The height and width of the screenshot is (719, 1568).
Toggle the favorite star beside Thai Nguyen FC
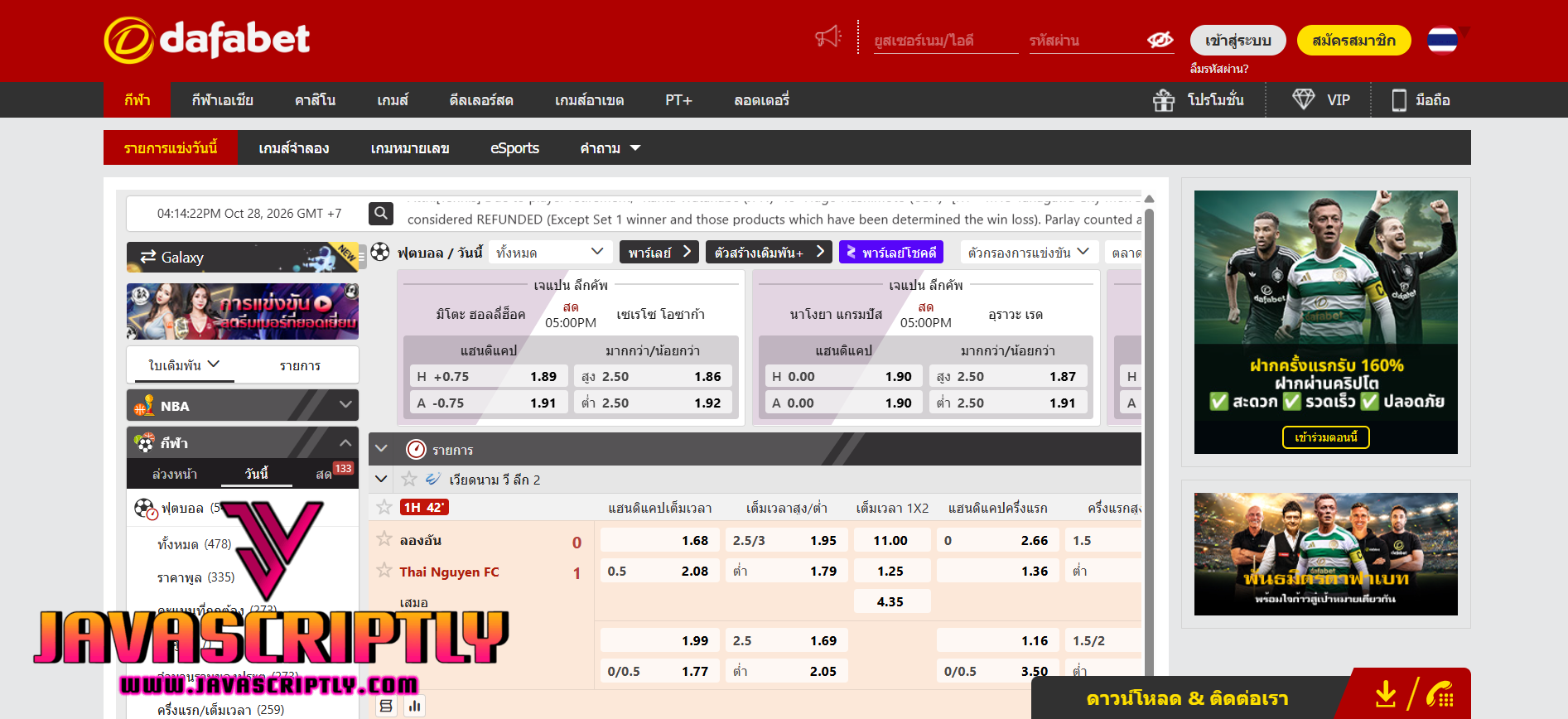(x=384, y=570)
